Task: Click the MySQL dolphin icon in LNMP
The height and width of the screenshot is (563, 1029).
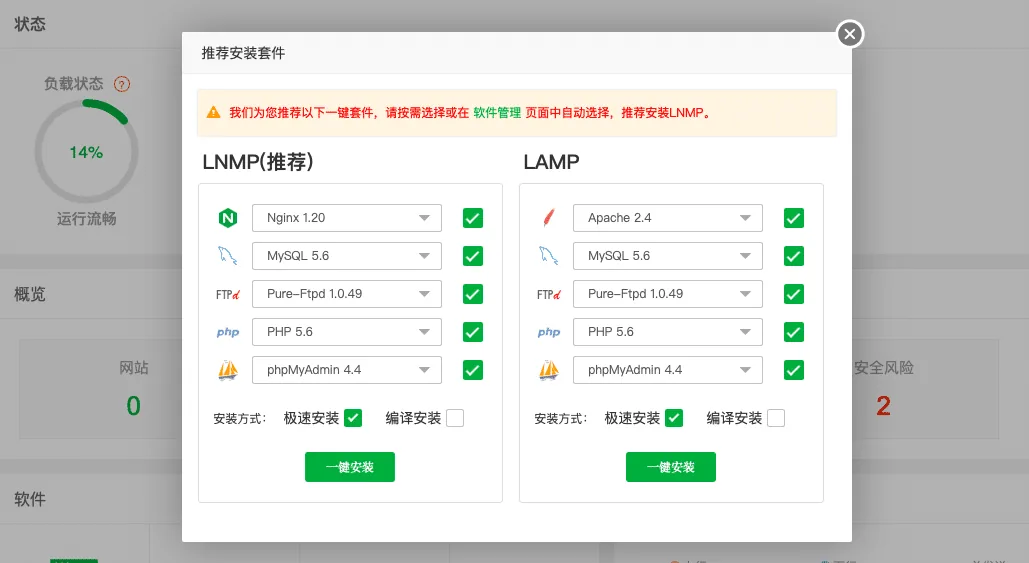Action: pos(228,256)
